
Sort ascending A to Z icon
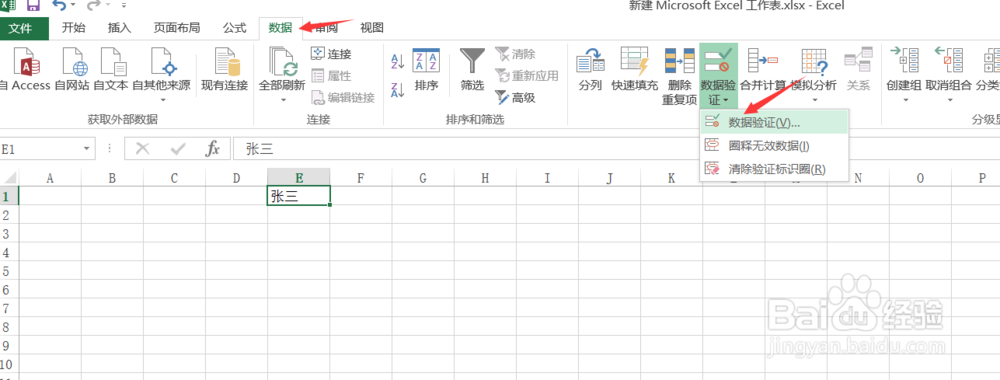click(398, 61)
